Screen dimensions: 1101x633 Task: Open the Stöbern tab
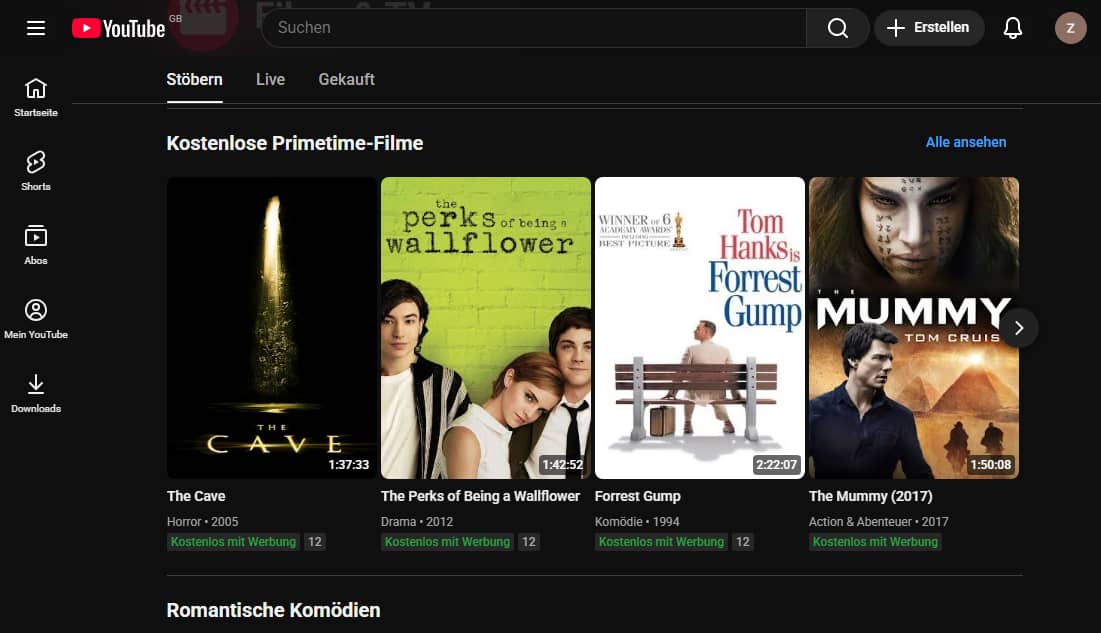(194, 79)
